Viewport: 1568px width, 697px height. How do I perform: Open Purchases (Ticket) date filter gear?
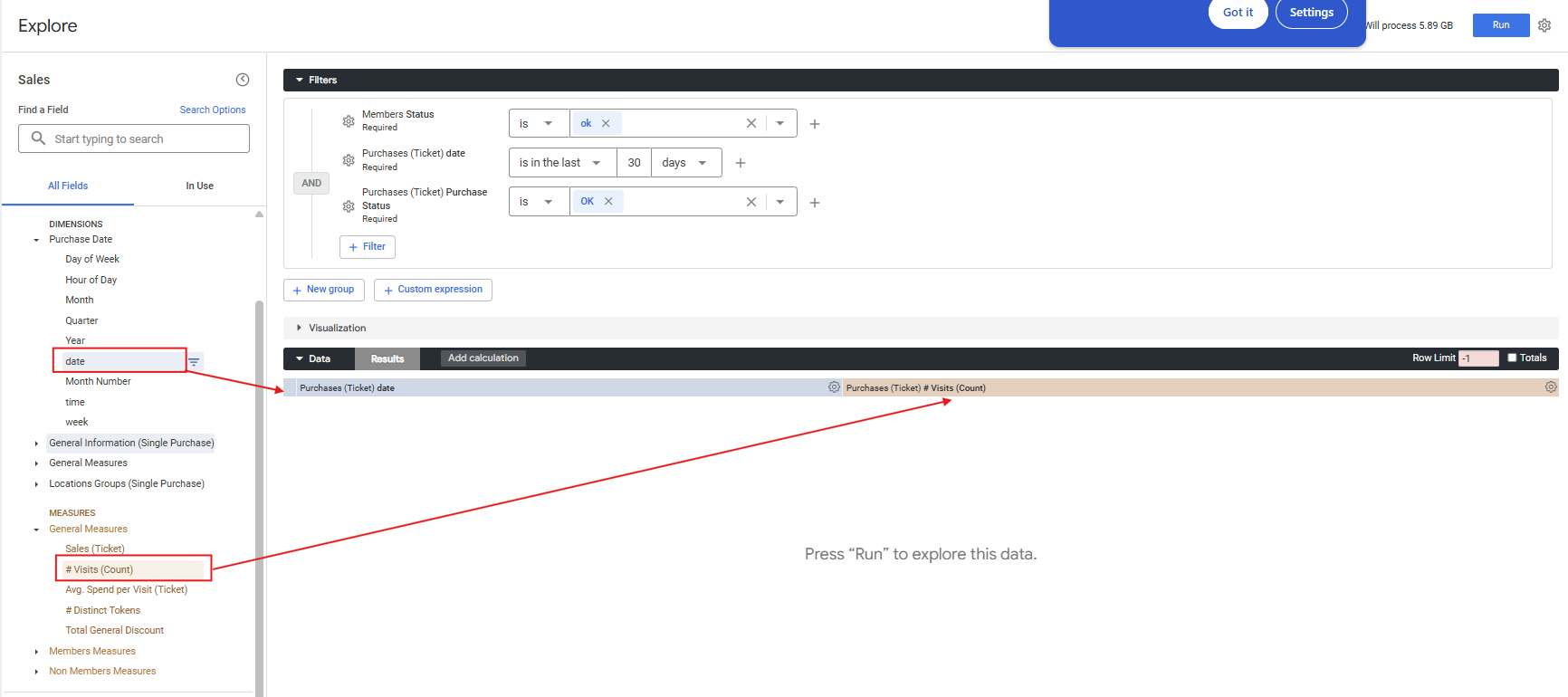pos(349,160)
